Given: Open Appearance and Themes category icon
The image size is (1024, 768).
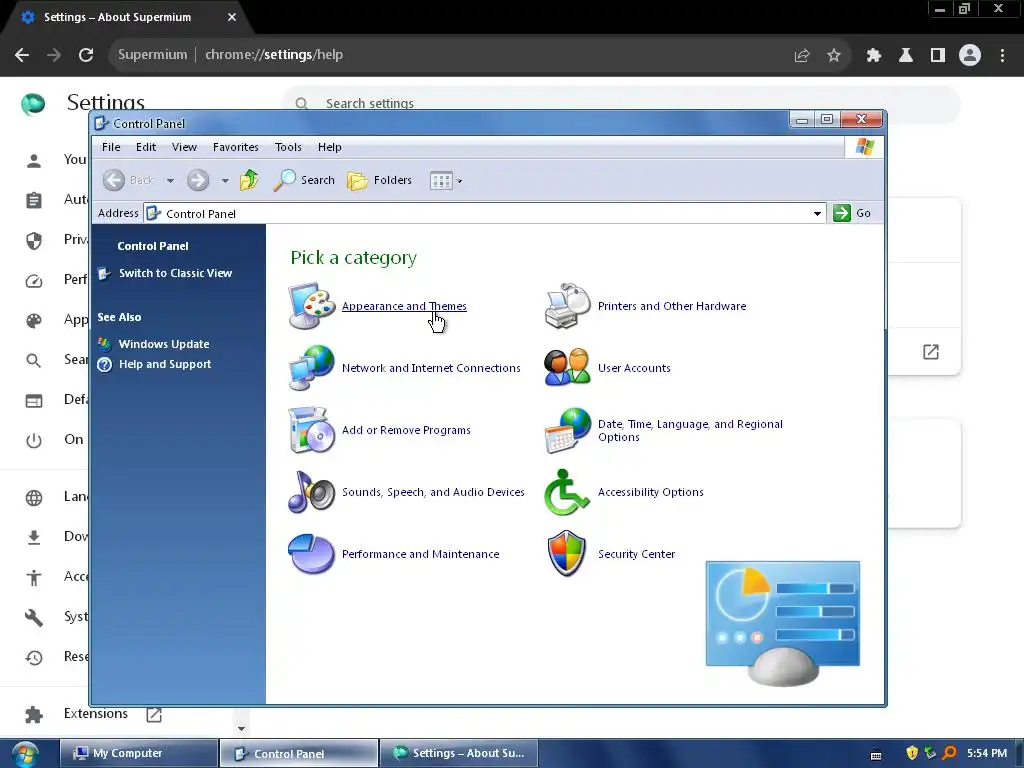Looking at the screenshot, I should (312, 306).
